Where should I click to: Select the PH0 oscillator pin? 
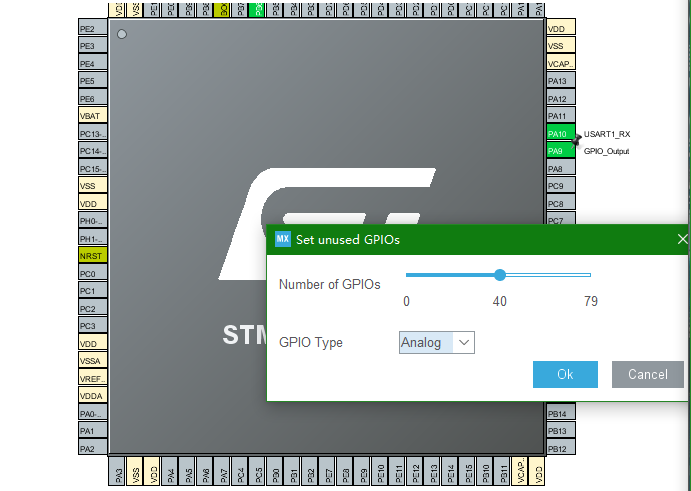[x=93, y=220]
